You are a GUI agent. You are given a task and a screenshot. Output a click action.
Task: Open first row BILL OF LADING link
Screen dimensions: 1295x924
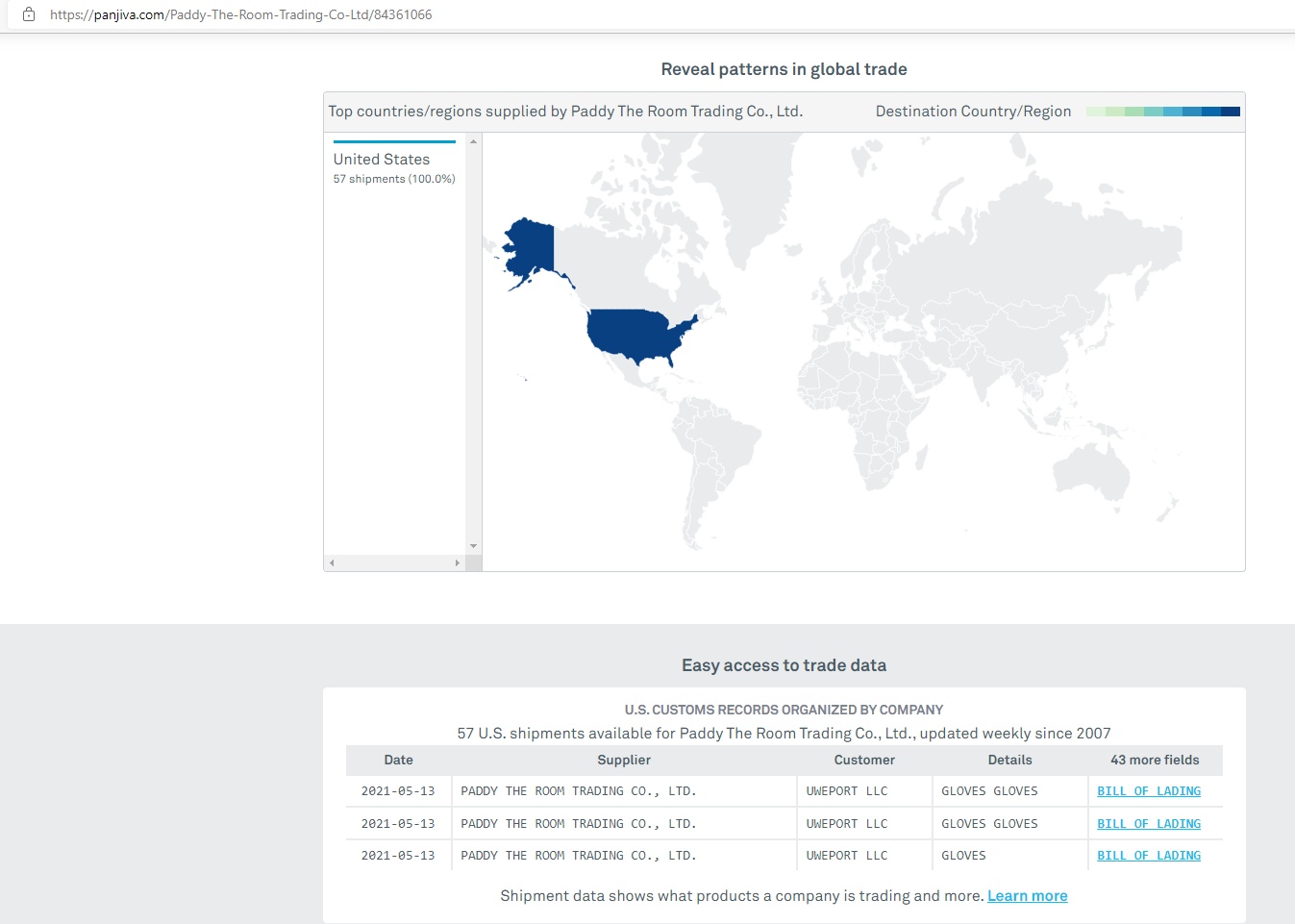click(1149, 791)
